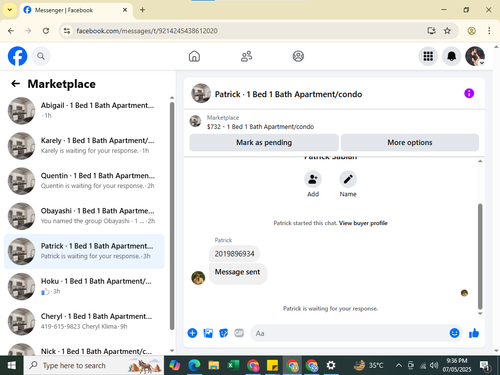Click the Facebook search magnifier icon

[41, 56]
